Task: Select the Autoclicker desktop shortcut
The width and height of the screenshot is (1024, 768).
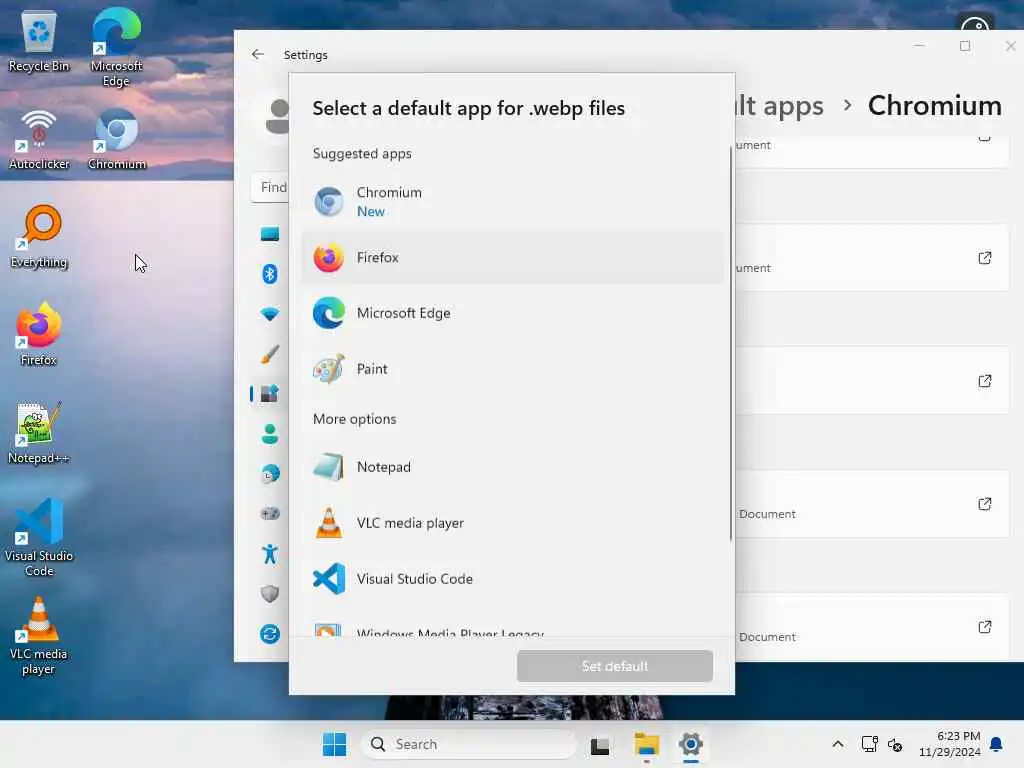Action: coord(39,140)
